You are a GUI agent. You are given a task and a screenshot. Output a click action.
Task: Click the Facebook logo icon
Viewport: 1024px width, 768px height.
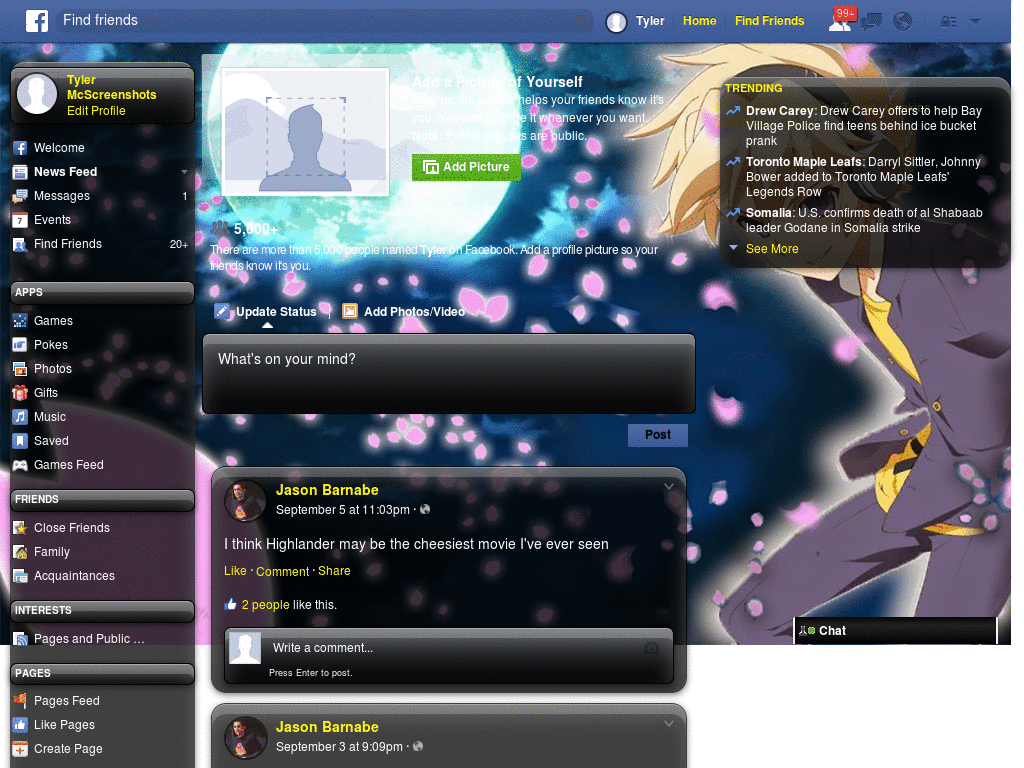[x=37, y=21]
